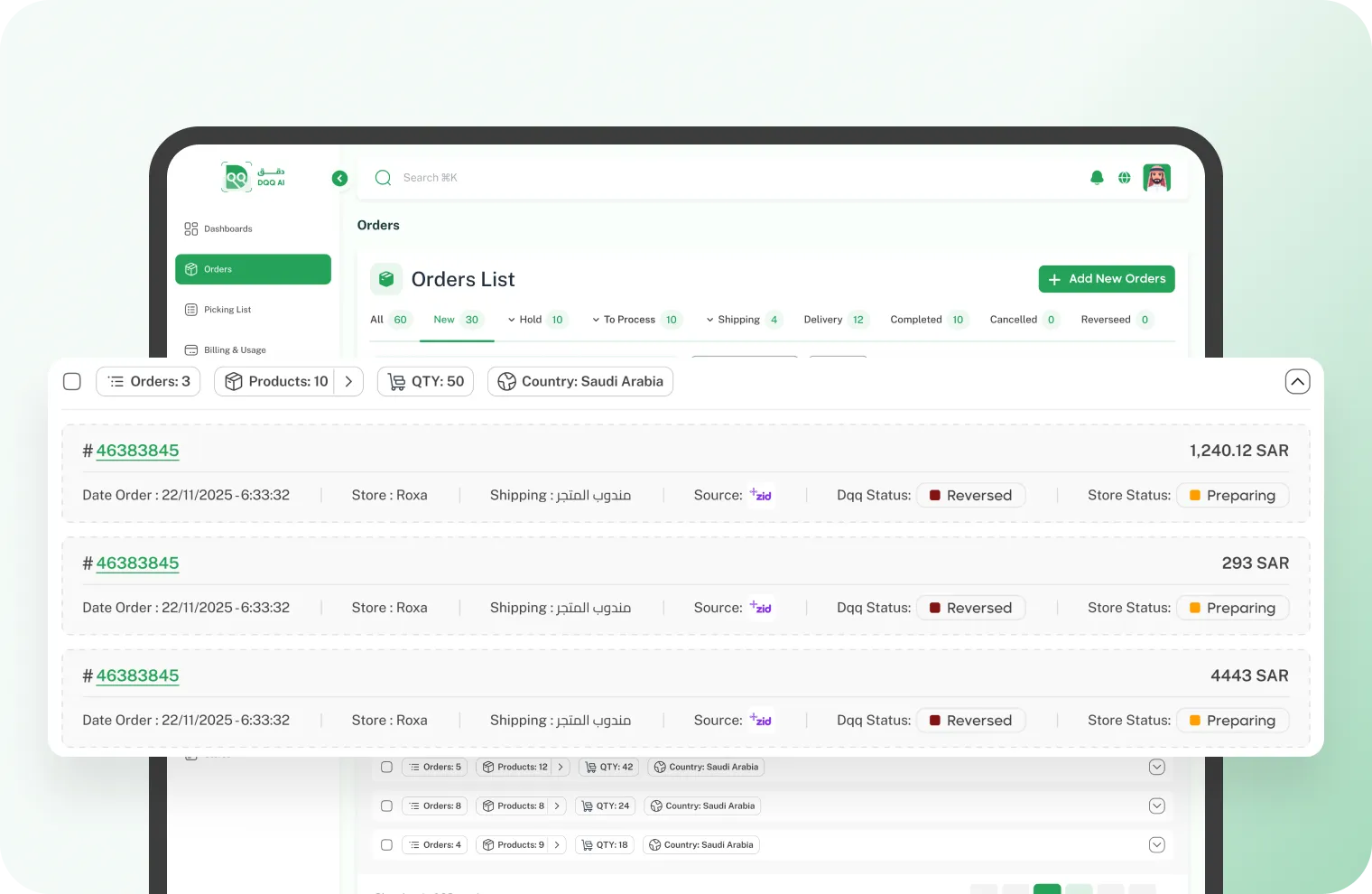
Task: Go to Billing & Usage
Action: pos(234,350)
